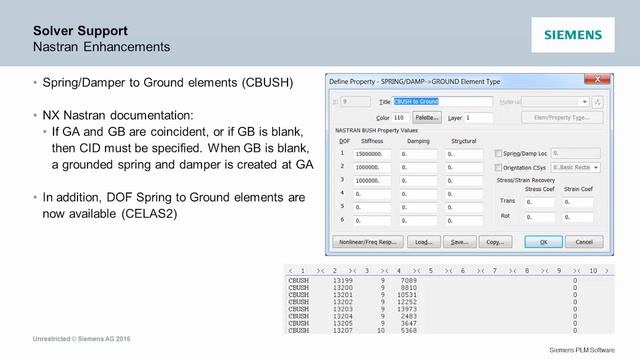This screenshot has height=360, width=640.
Task: Enable the Spring/Damp Loc checkbox
Action: pyautogui.click(x=498, y=153)
